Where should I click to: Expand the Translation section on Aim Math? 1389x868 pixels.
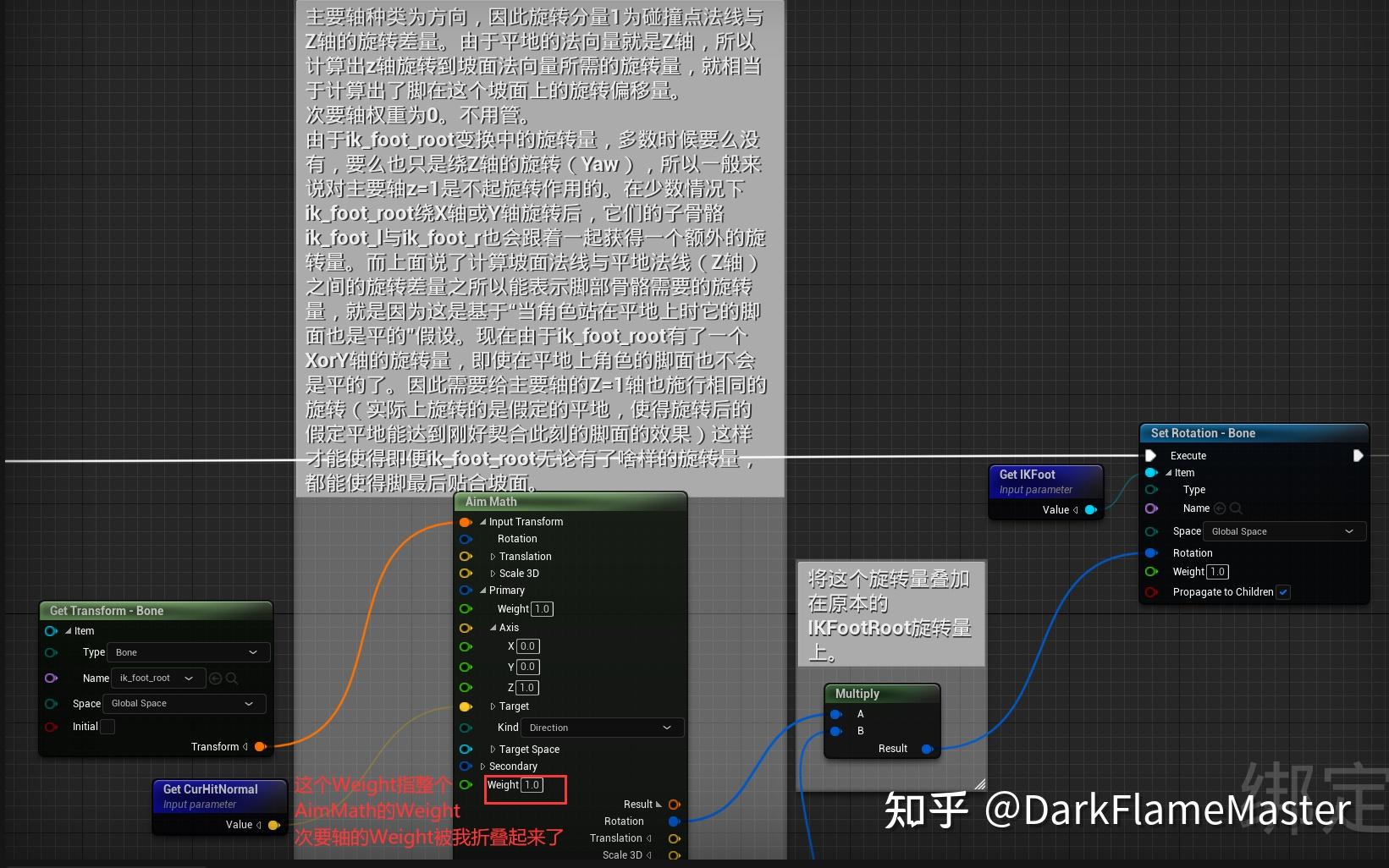click(494, 556)
